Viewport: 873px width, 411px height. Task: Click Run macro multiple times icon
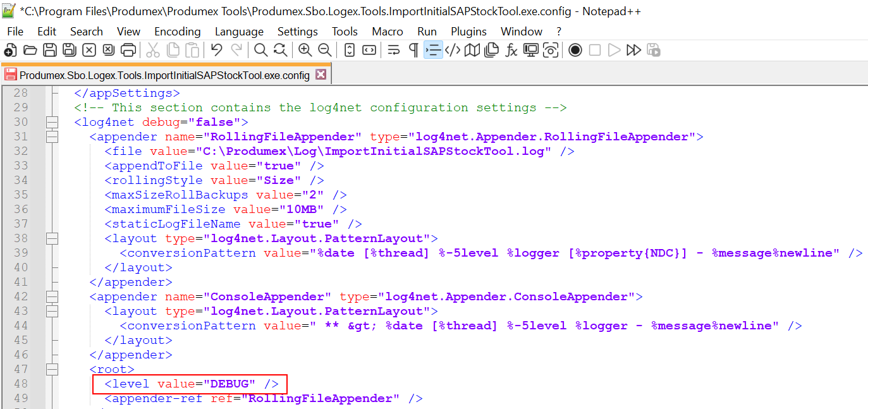point(634,51)
